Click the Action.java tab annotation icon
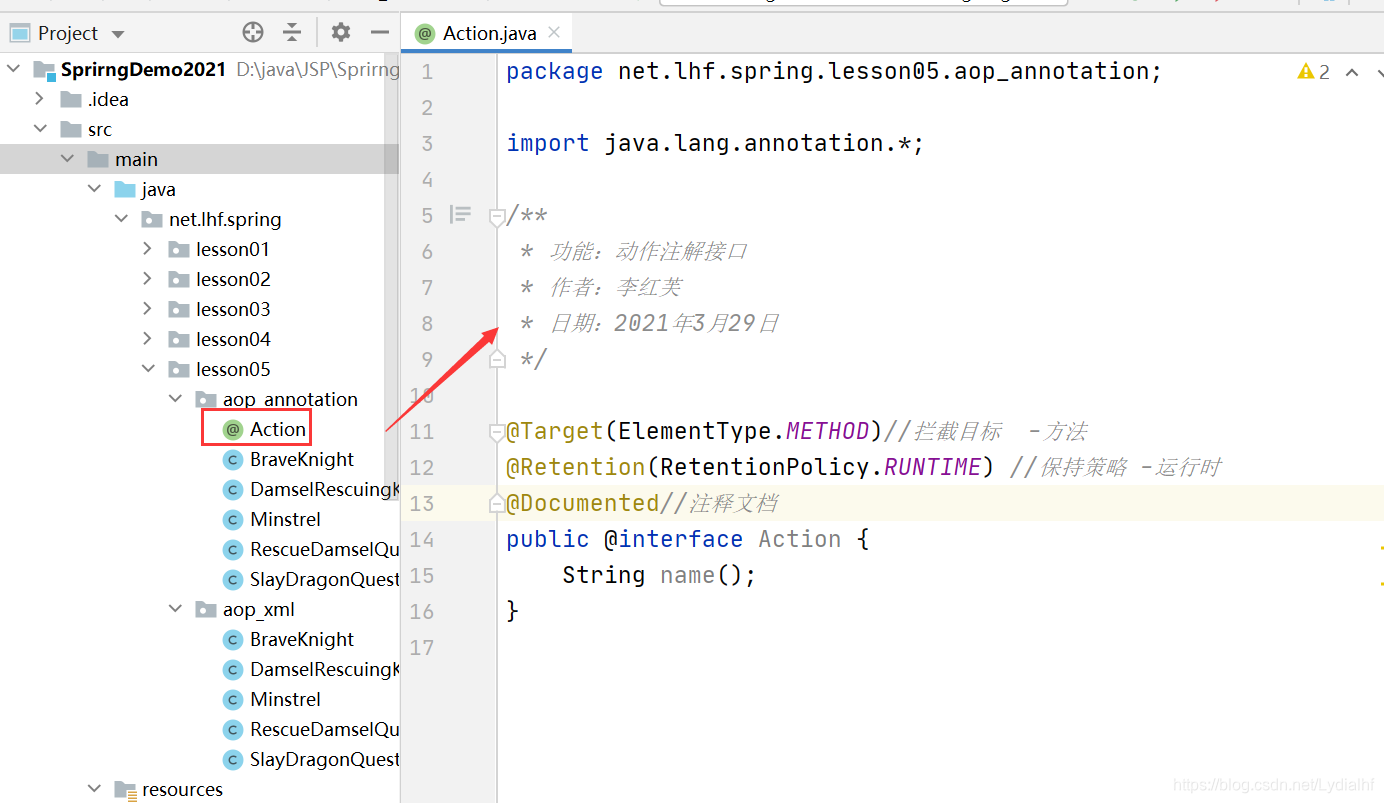 click(425, 33)
